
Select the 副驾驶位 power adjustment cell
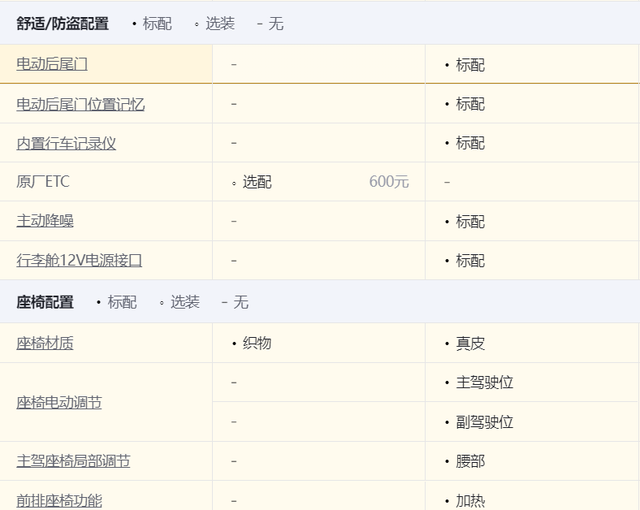[x=484, y=422]
